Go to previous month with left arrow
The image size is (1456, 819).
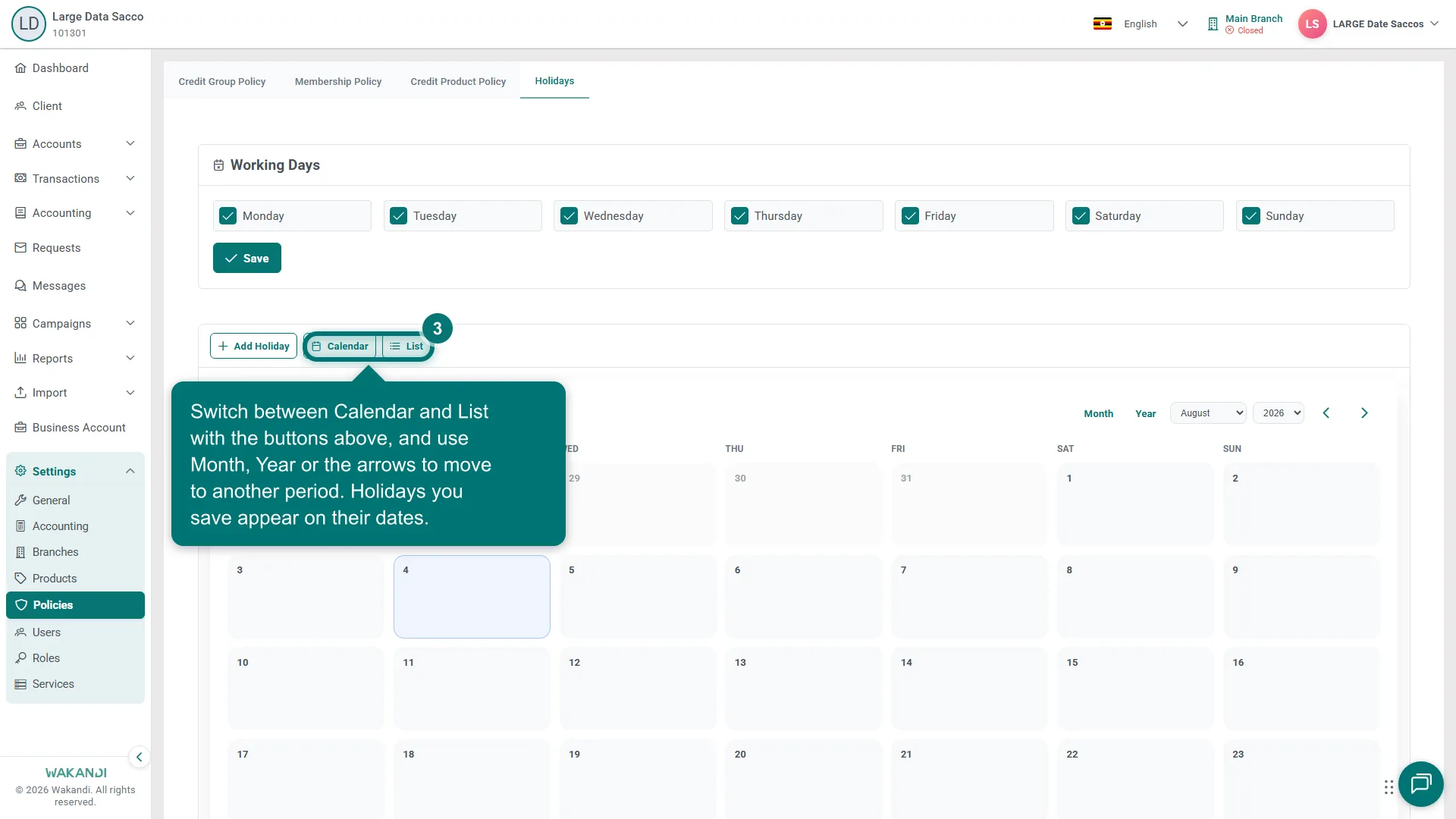1326,413
